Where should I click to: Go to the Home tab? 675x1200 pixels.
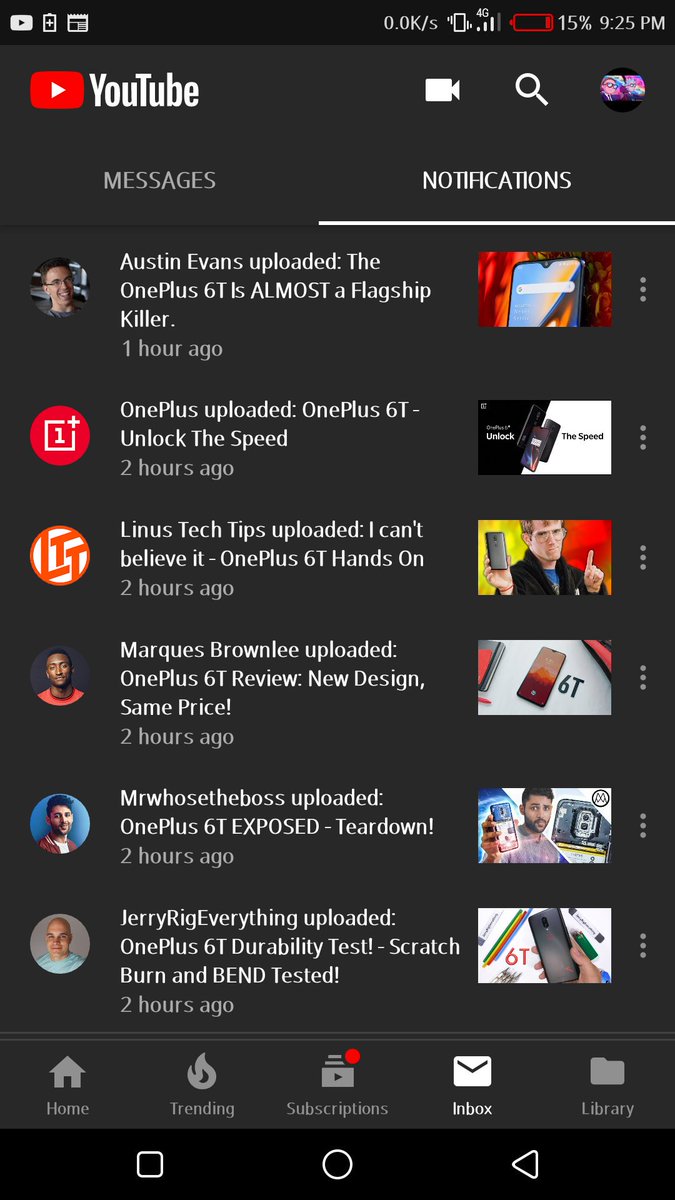[x=67, y=1085]
